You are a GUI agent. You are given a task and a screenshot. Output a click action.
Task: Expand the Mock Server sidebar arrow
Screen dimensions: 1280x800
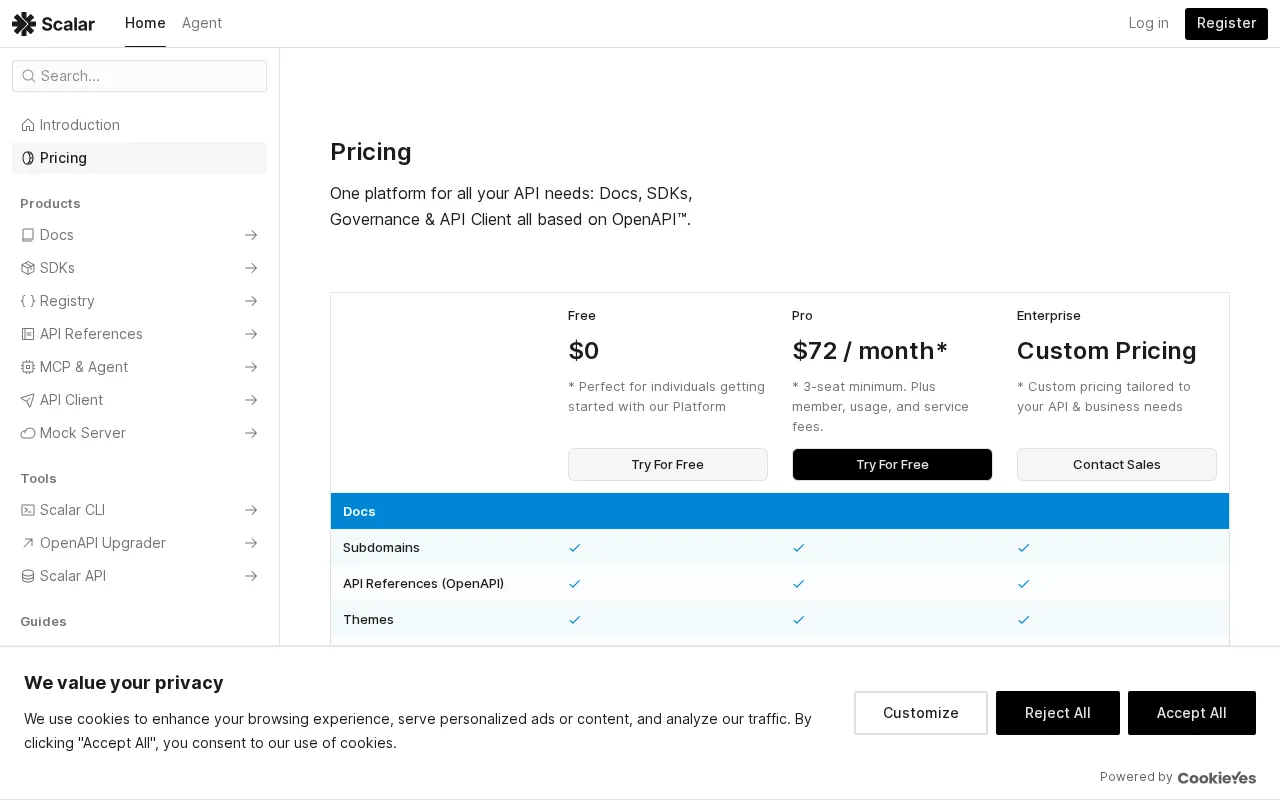coord(251,433)
